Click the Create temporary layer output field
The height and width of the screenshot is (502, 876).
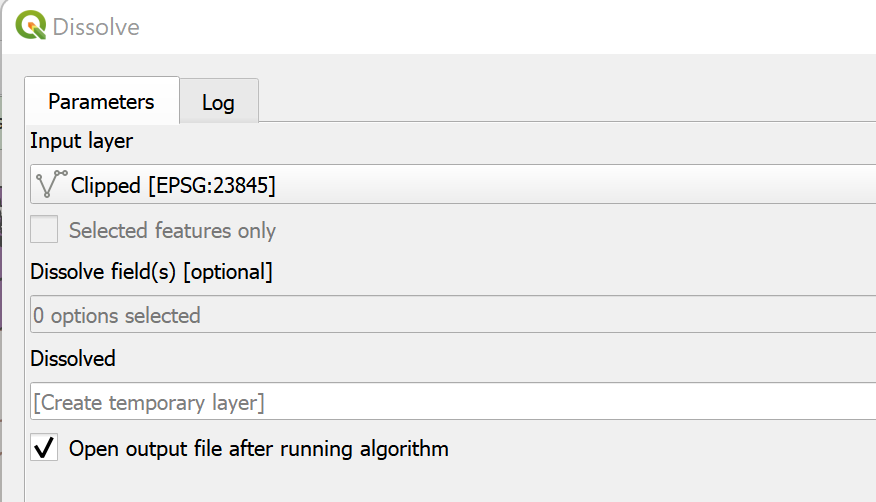click(452, 403)
